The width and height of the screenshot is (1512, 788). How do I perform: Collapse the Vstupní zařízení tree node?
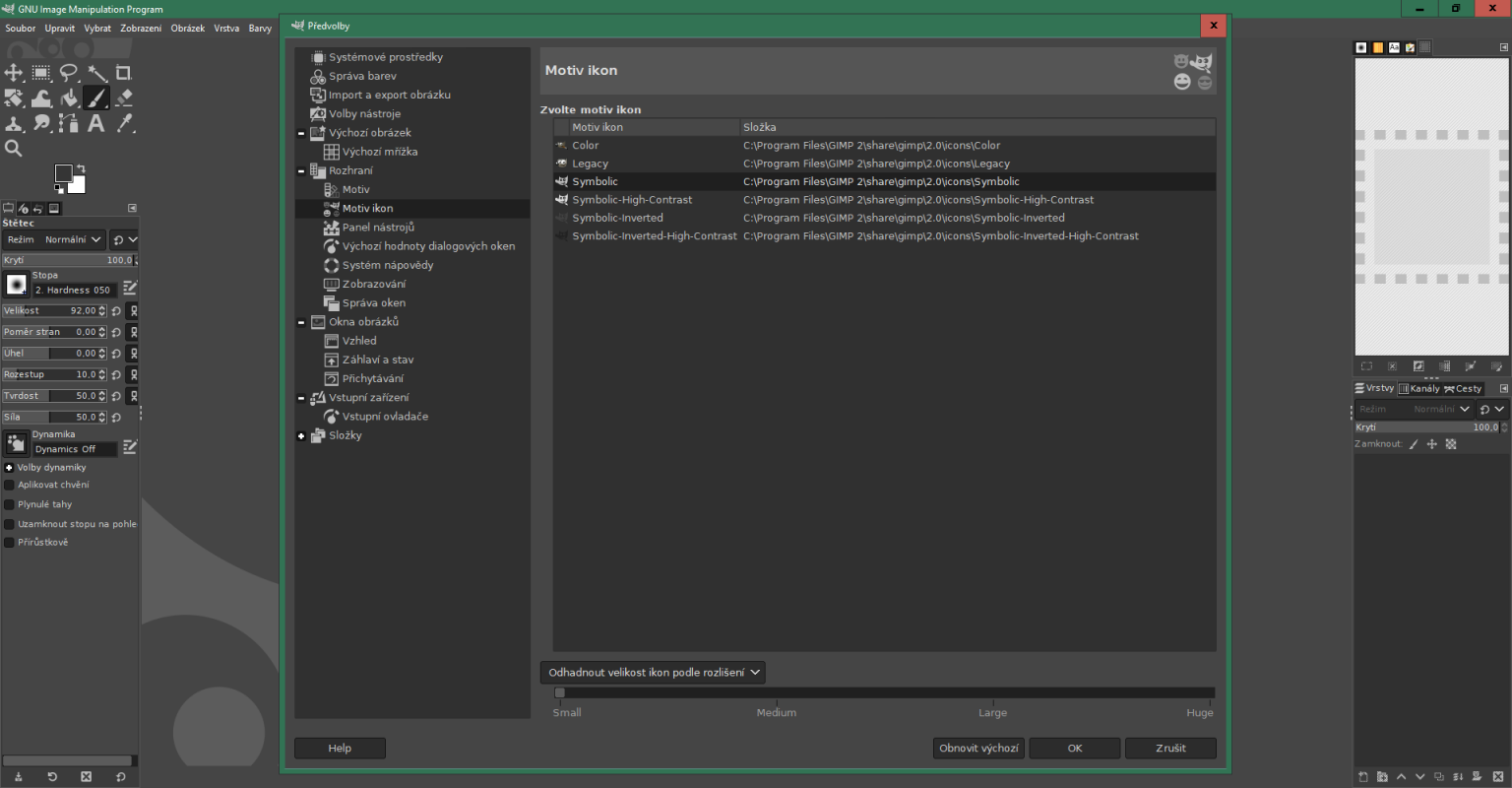click(x=301, y=398)
